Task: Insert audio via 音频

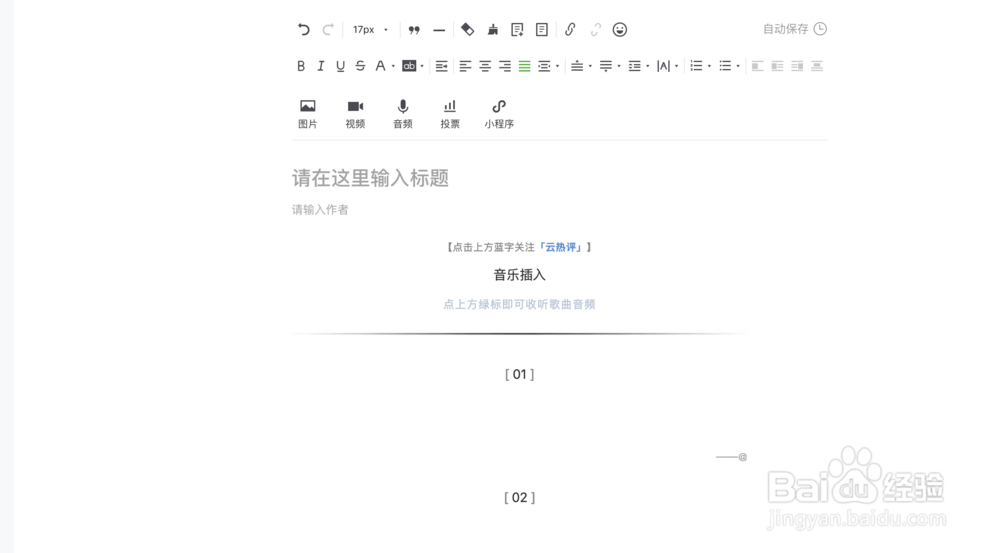Action: coord(402,114)
